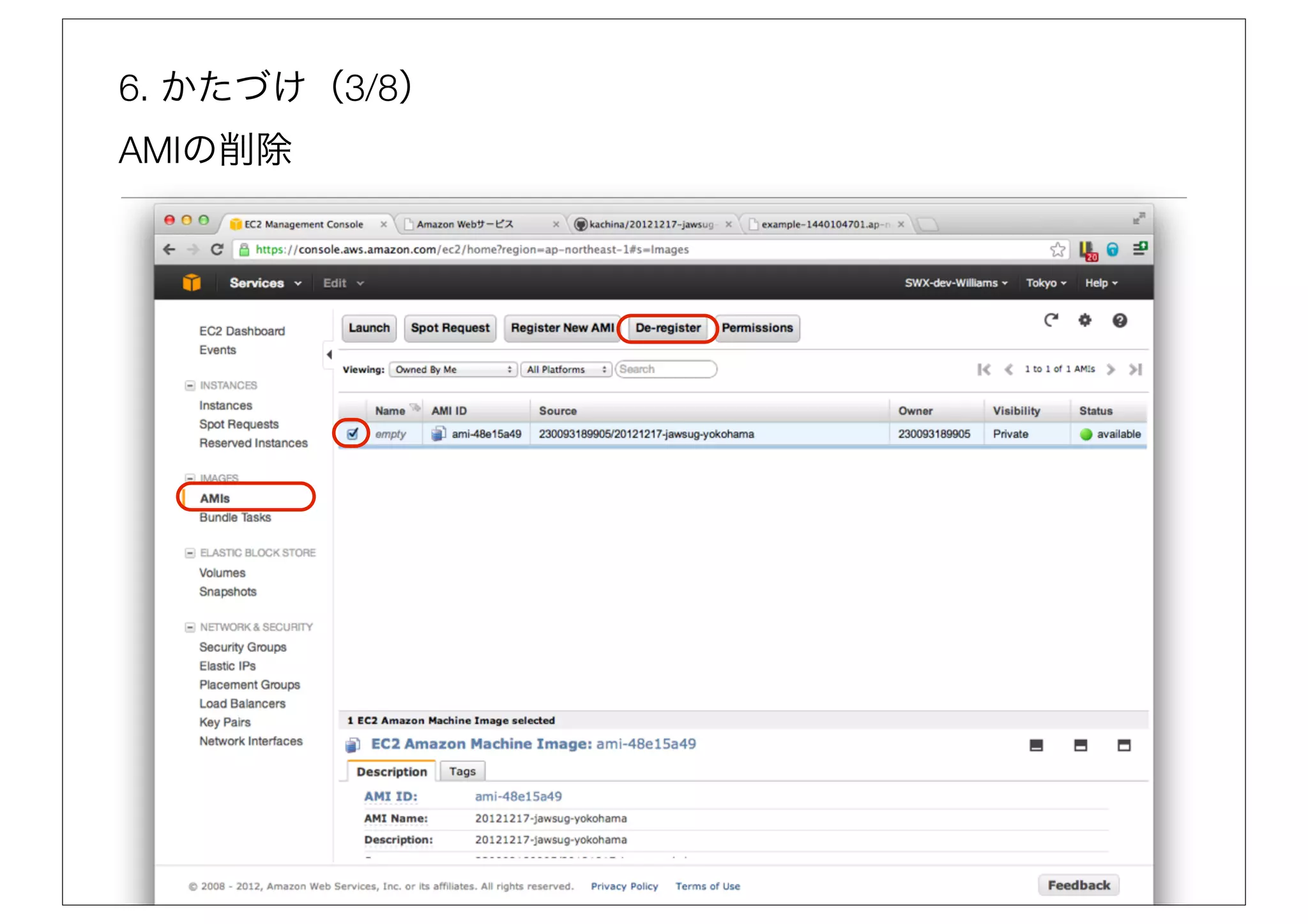Click the AMI search field
The image size is (1308, 924).
pos(665,369)
